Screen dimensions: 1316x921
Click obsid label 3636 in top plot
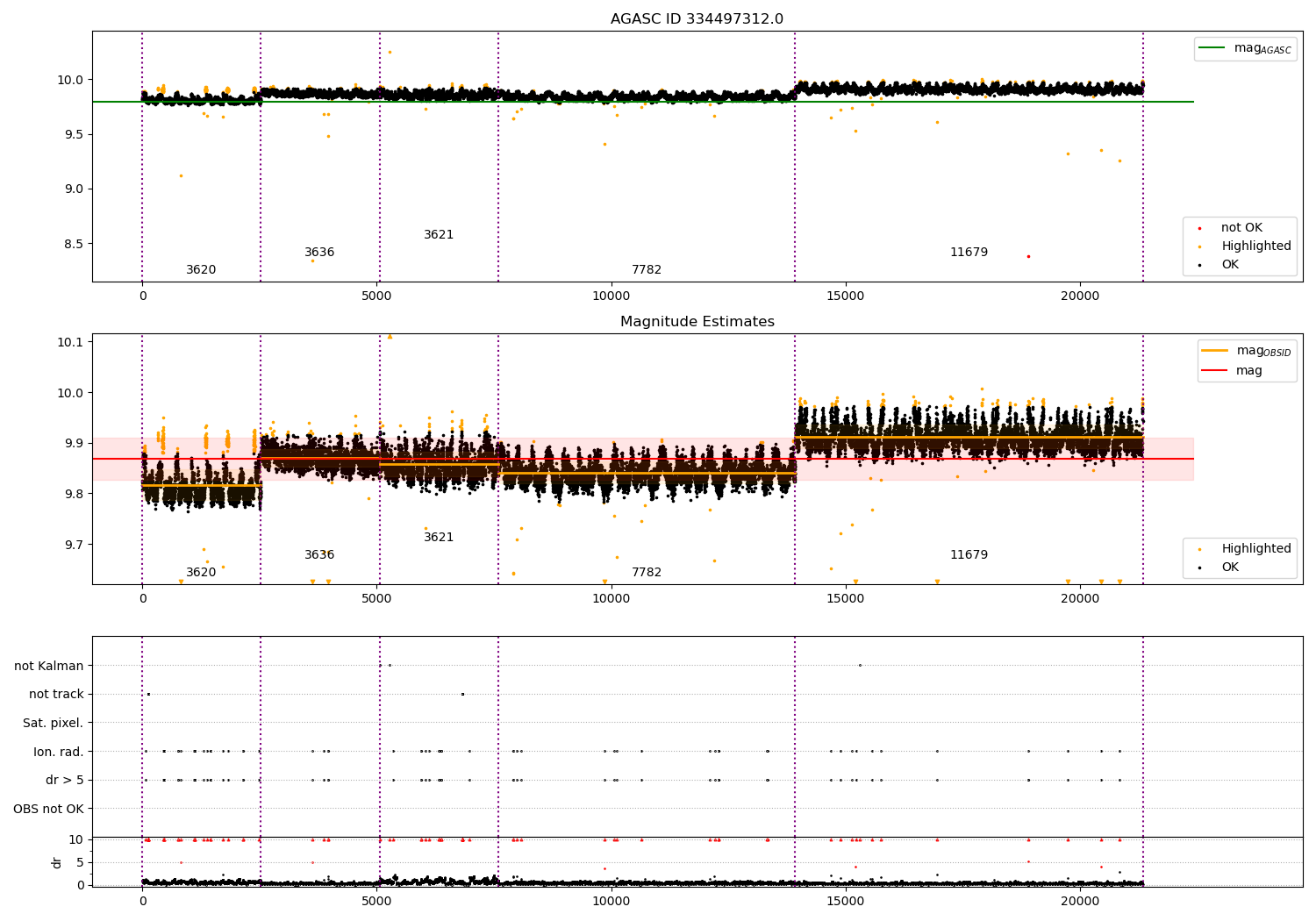(319, 253)
